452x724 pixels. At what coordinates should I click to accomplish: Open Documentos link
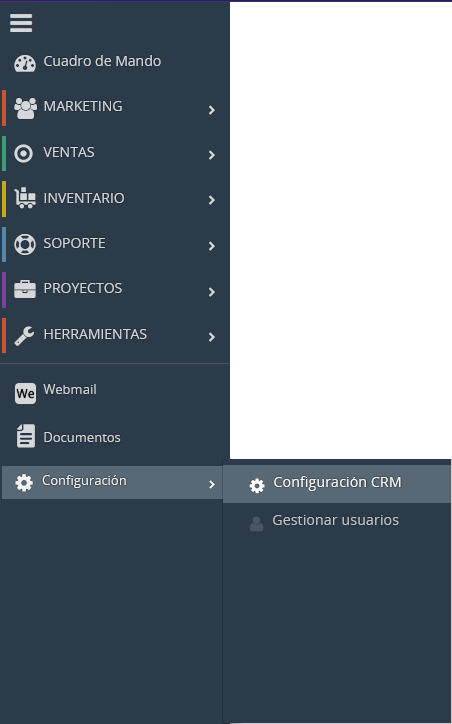pos(82,437)
